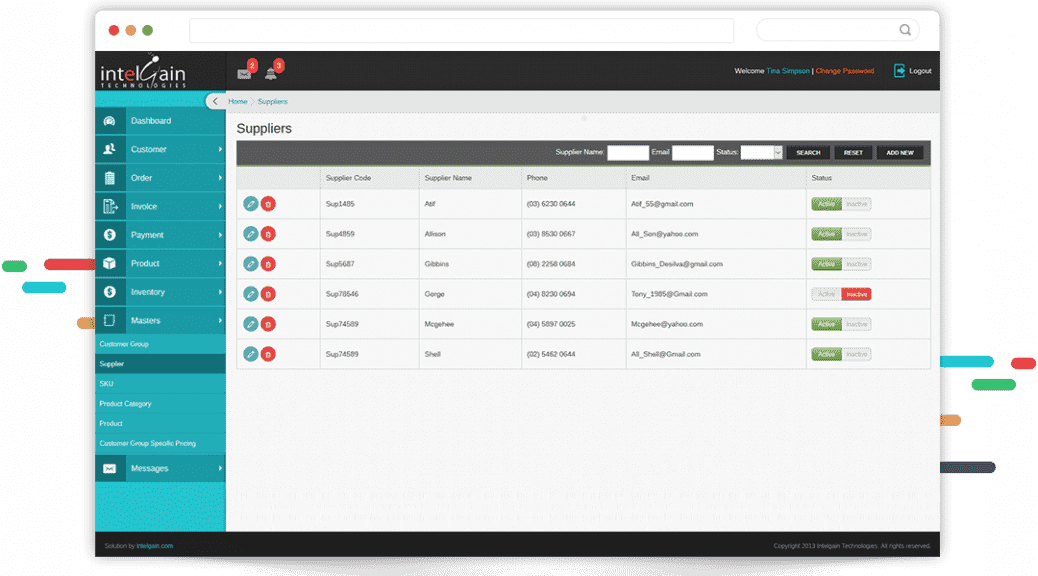
Task: Set supplier Shell status to Inactive
Action: pos(857,354)
